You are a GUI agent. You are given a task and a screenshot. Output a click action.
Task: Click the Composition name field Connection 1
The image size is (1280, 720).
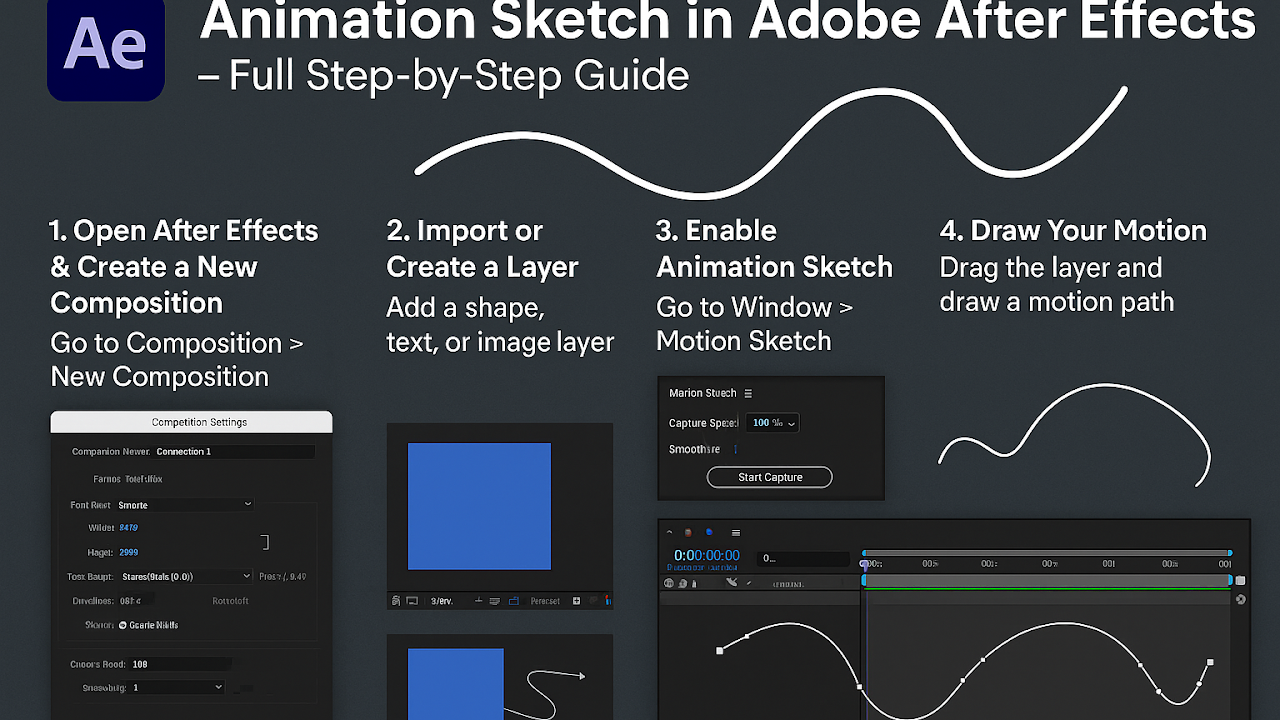point(234,452)
